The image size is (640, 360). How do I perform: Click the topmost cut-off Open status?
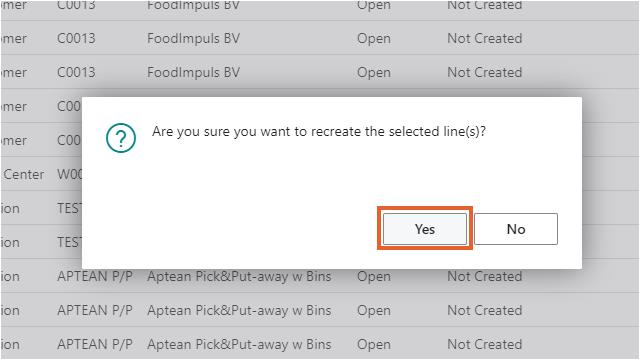pos(374,6)
